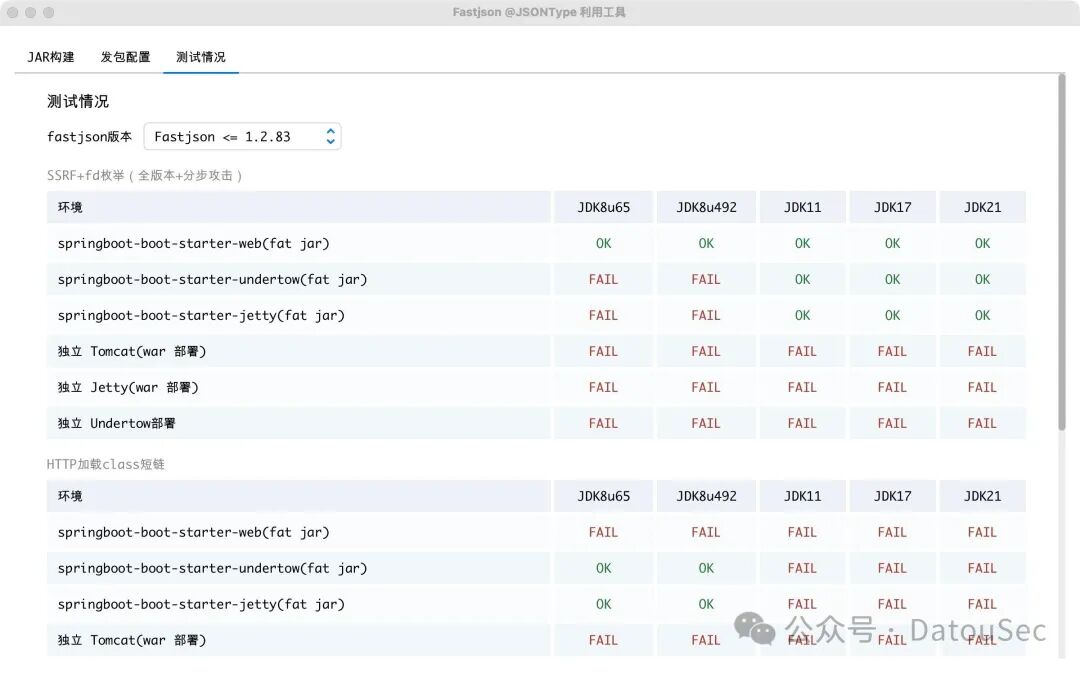Image resolution: width=1080 pixels, height=673 pixels.
Task: Click JDK17 header in HTTP加载class短链 table
Action: [892, 496]
